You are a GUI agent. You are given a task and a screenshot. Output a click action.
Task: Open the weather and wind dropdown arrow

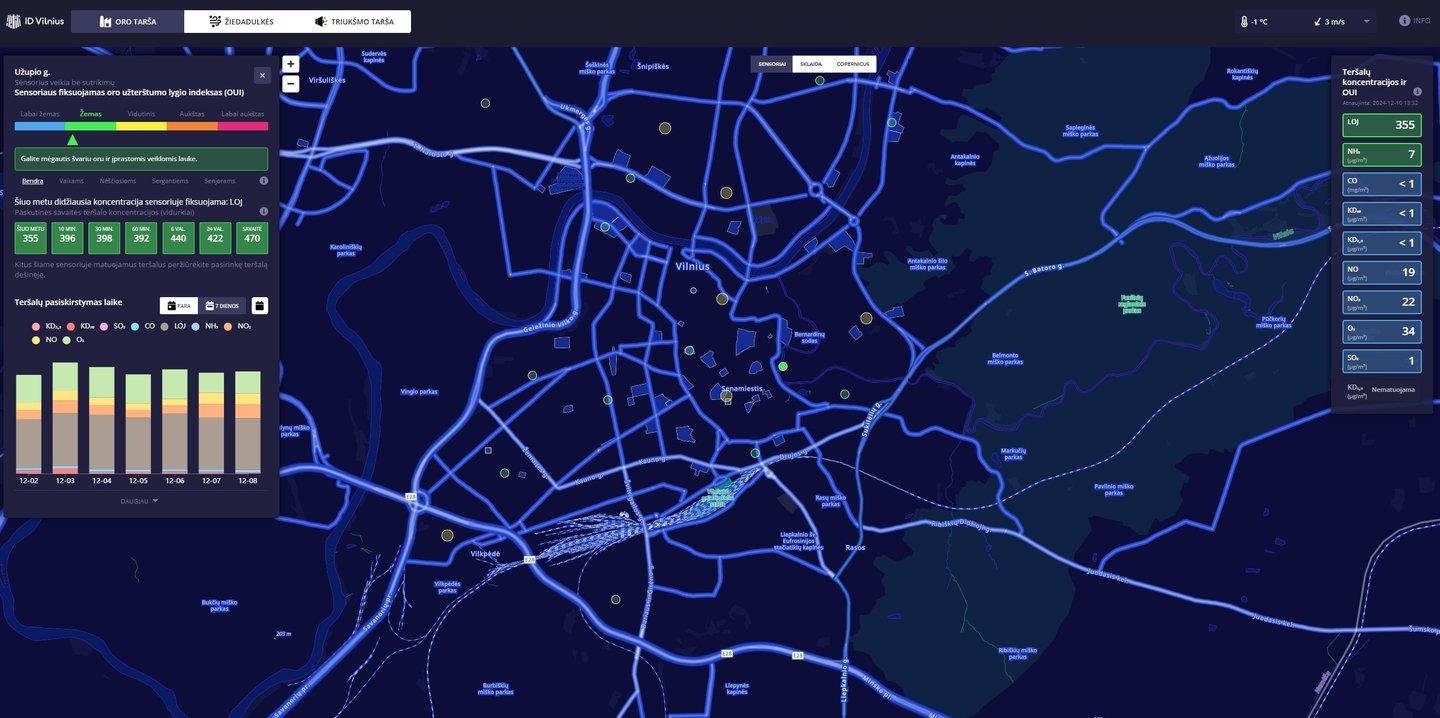tap(1366, 21)
